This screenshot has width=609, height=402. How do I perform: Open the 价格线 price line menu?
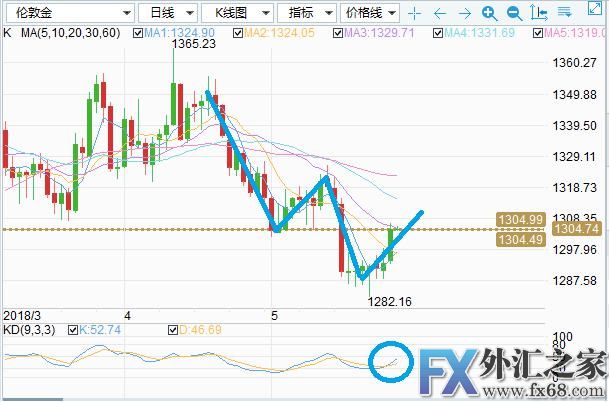pyautogui.click(x=371, y=13)
